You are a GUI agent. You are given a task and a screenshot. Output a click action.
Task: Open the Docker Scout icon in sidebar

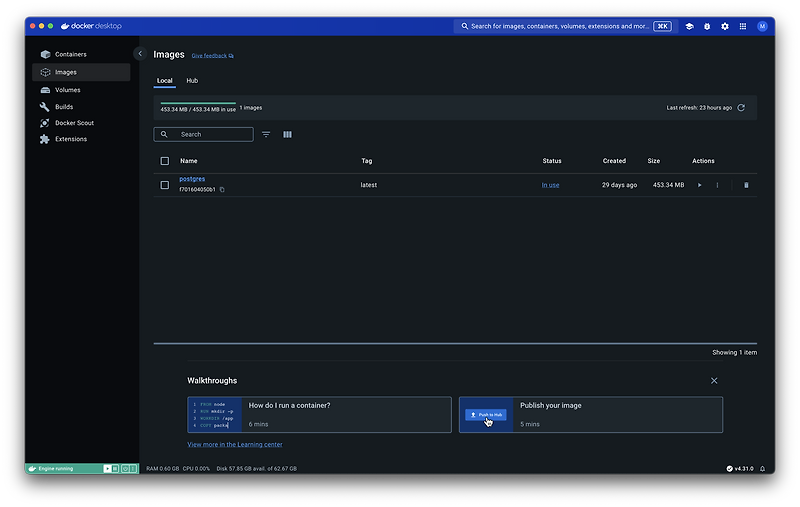click(x=45, y=123)
